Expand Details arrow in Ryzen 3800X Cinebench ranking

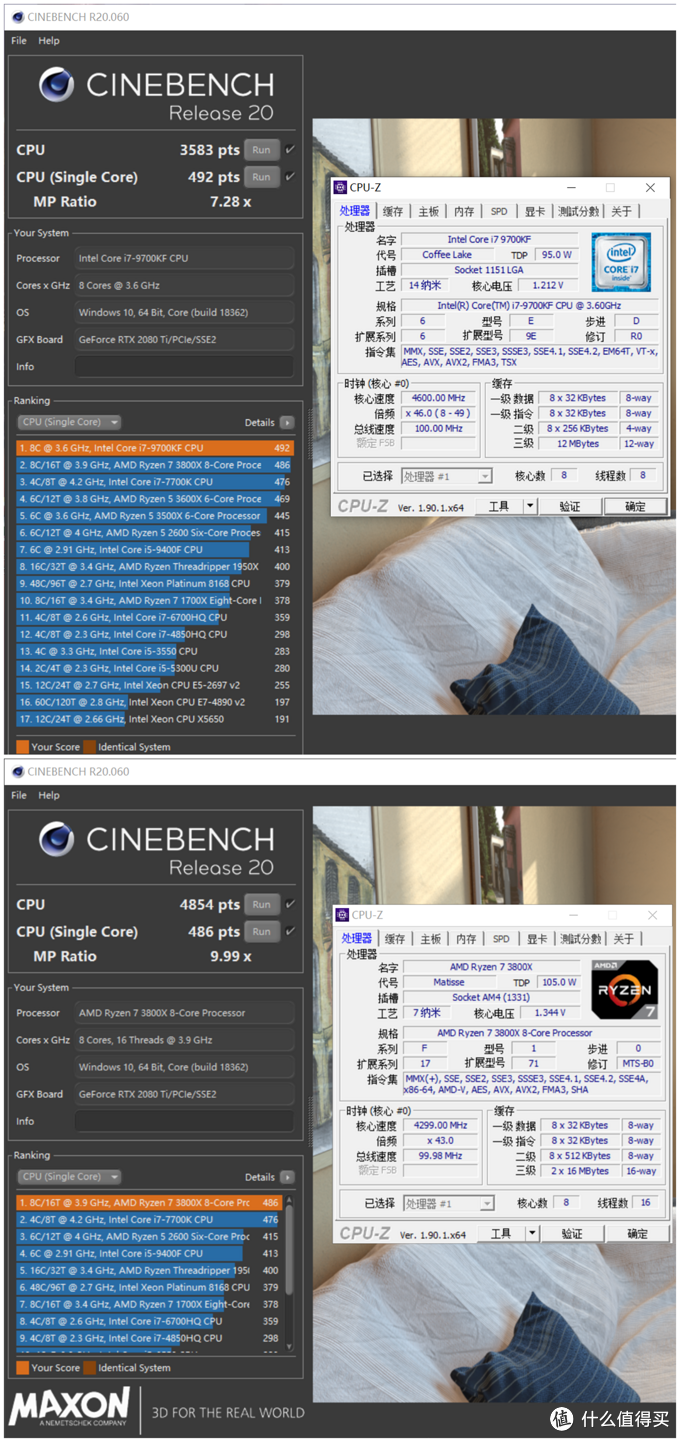click(287, 1177)
